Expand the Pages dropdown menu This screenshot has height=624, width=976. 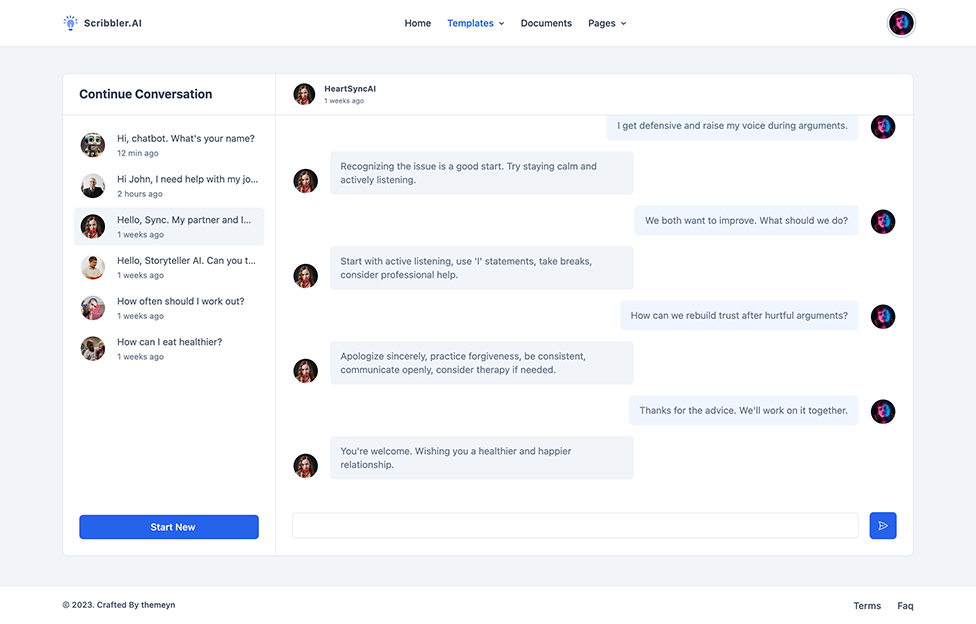(x=607, y=23)
